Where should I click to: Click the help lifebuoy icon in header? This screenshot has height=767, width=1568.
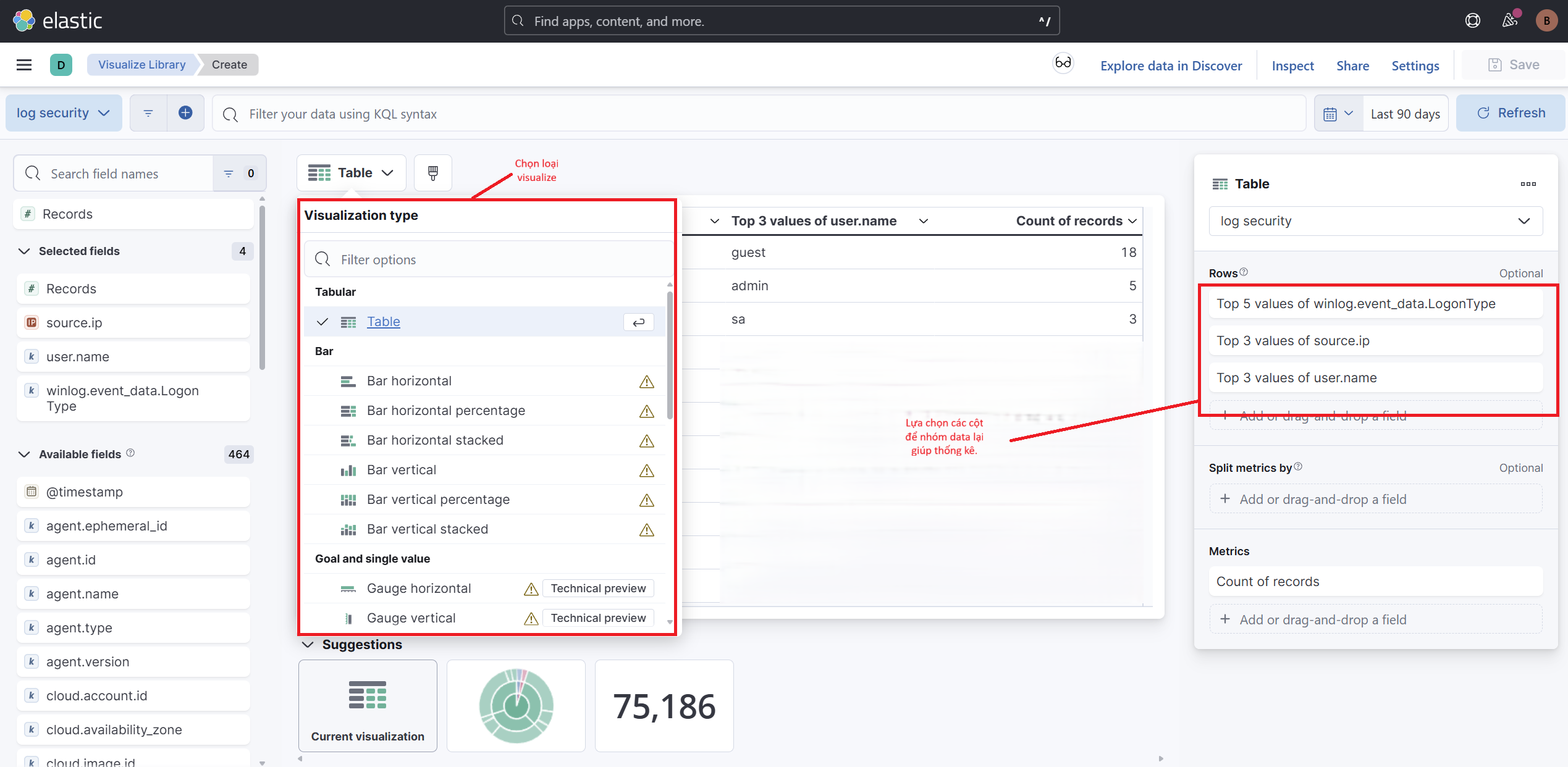pos(1472,21)
